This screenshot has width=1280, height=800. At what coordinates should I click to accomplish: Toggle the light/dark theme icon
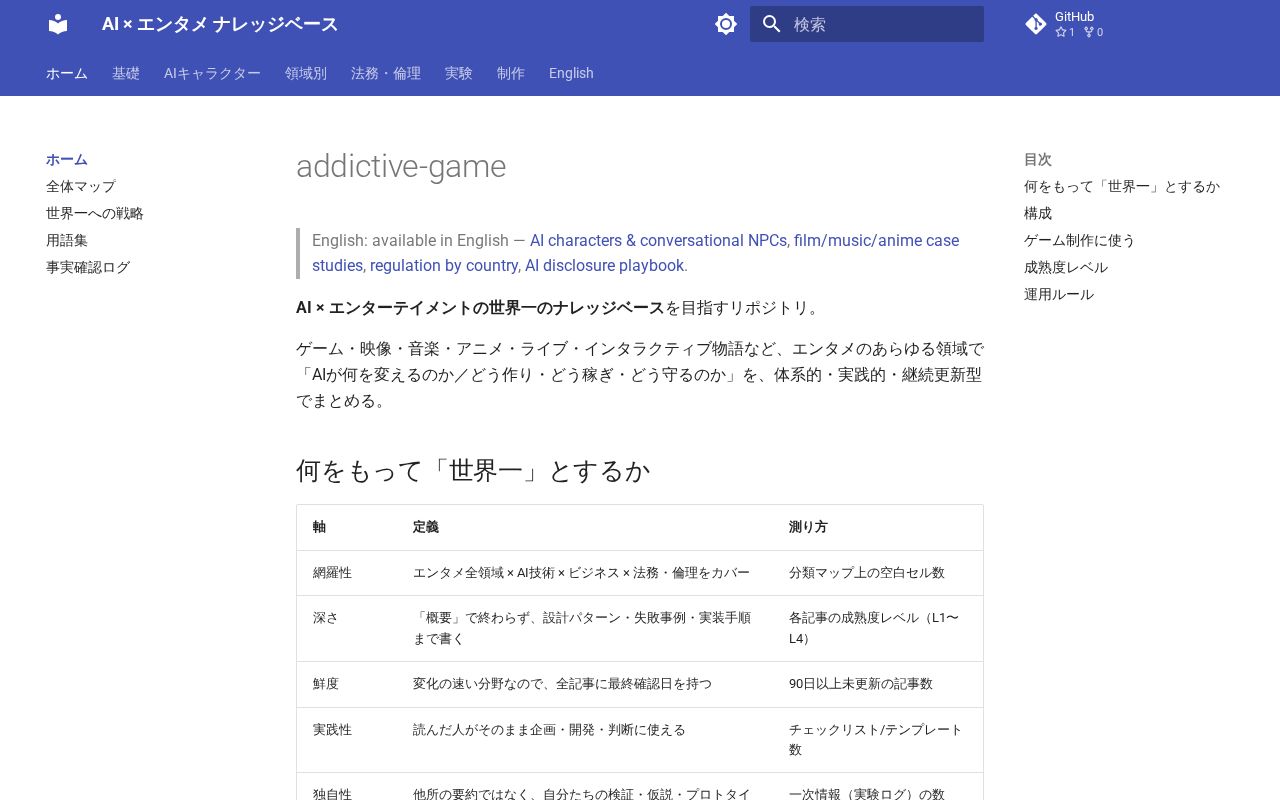pos(726,24)
